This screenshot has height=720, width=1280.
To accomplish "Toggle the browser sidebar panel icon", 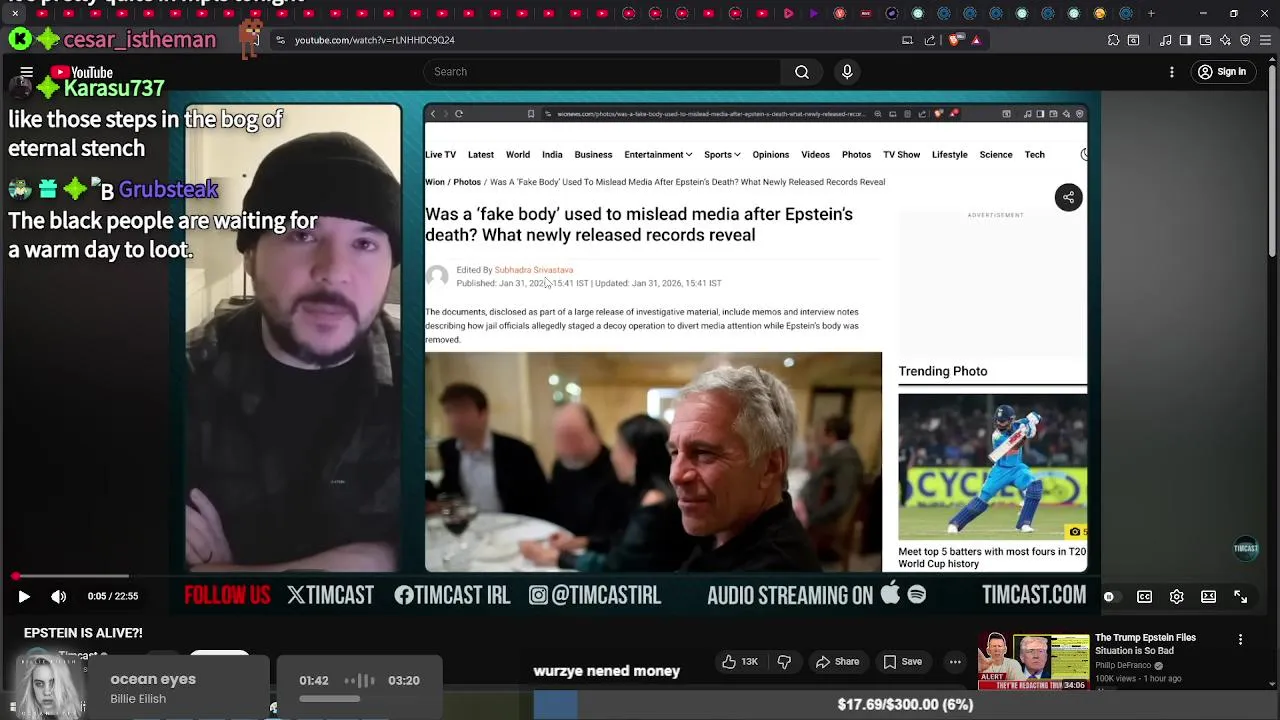I will (x=1185, y=40).
